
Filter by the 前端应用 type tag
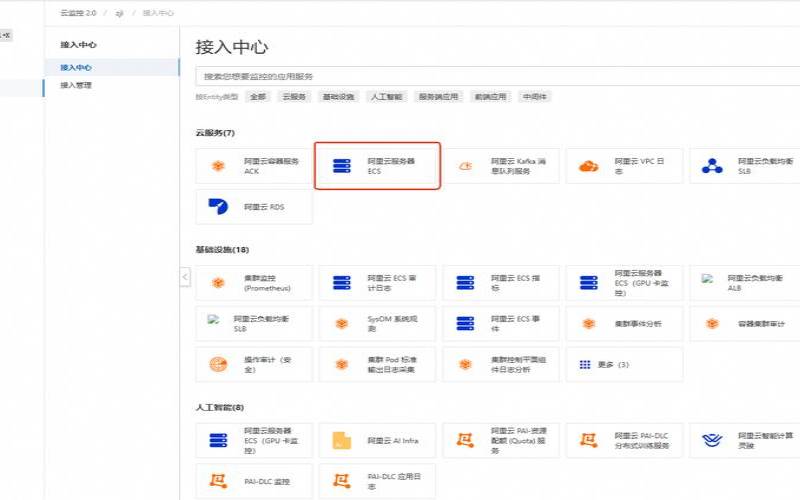[x=490, y=96]
